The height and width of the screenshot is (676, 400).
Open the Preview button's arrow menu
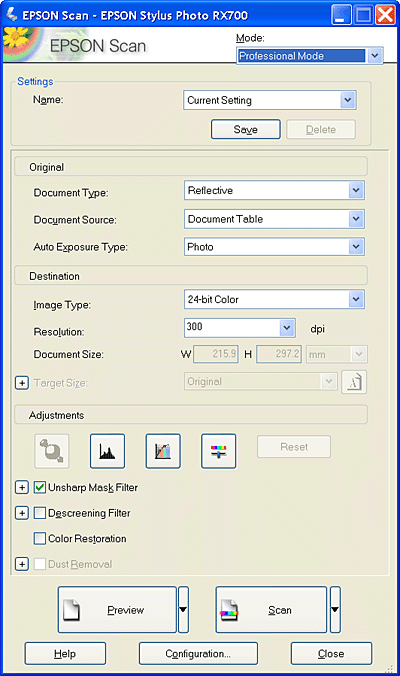(183, 610)
